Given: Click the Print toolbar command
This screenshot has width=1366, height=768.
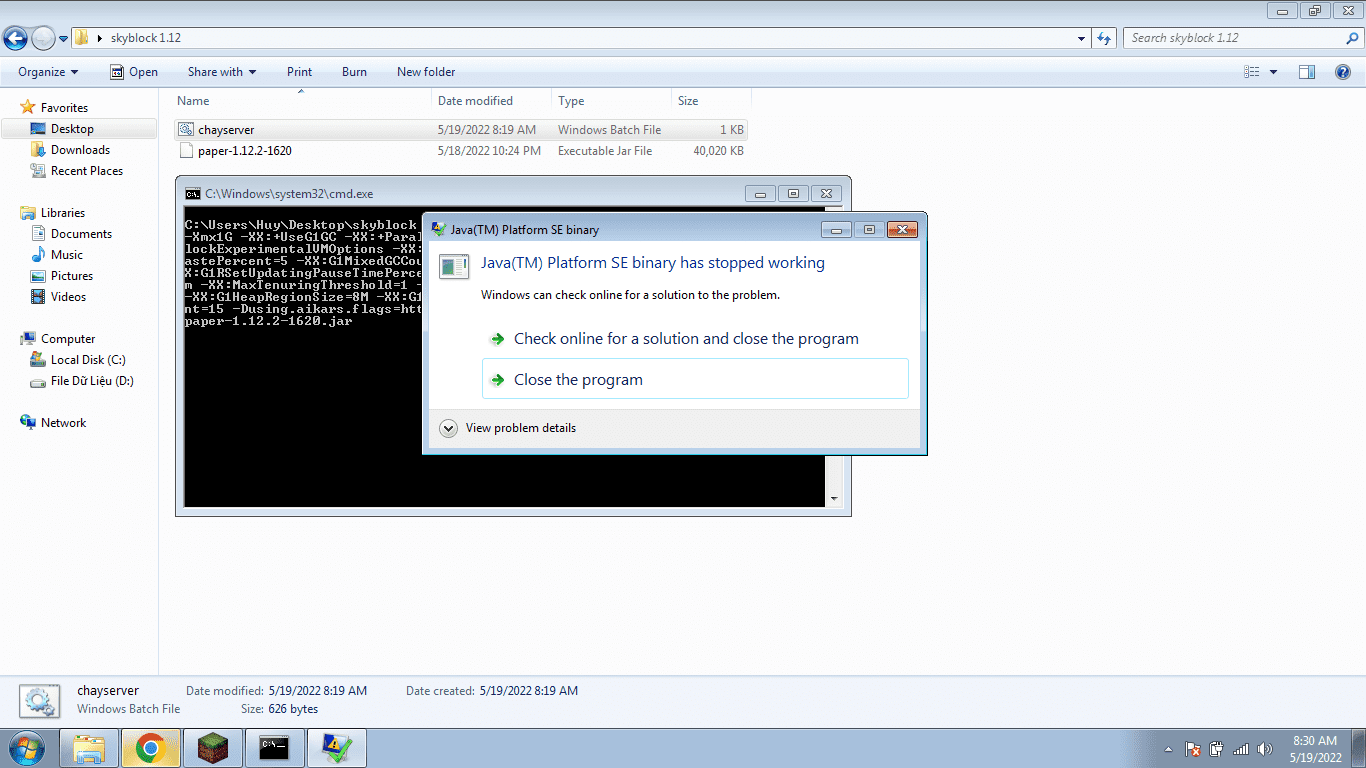Looking at the screenshot, I should click(x=299, y=72).
